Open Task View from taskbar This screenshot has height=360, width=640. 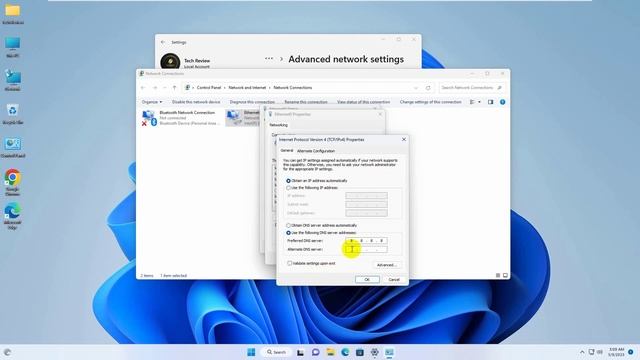click(300, 352)
